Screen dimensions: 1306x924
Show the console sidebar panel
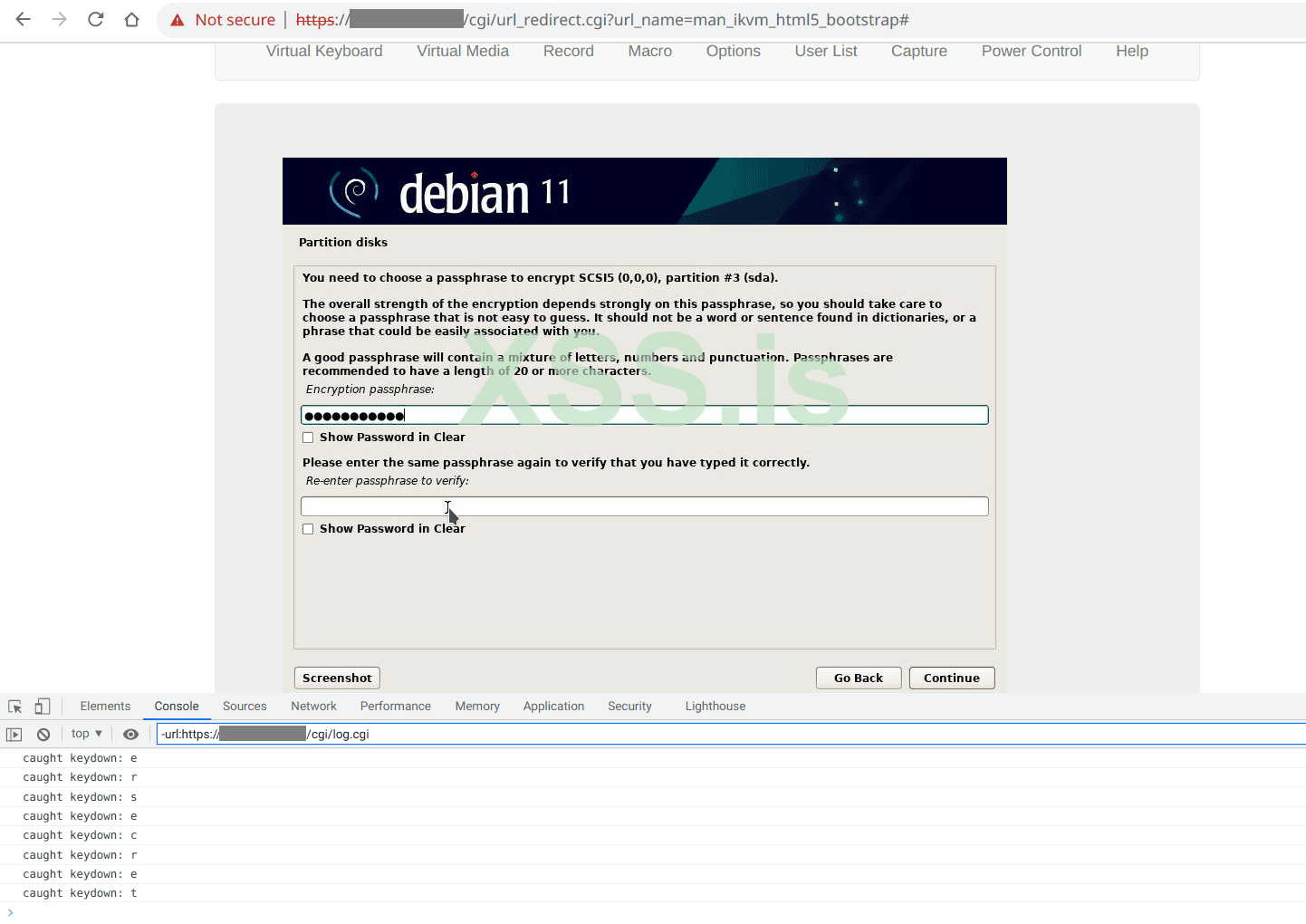[x=14, y=735]
